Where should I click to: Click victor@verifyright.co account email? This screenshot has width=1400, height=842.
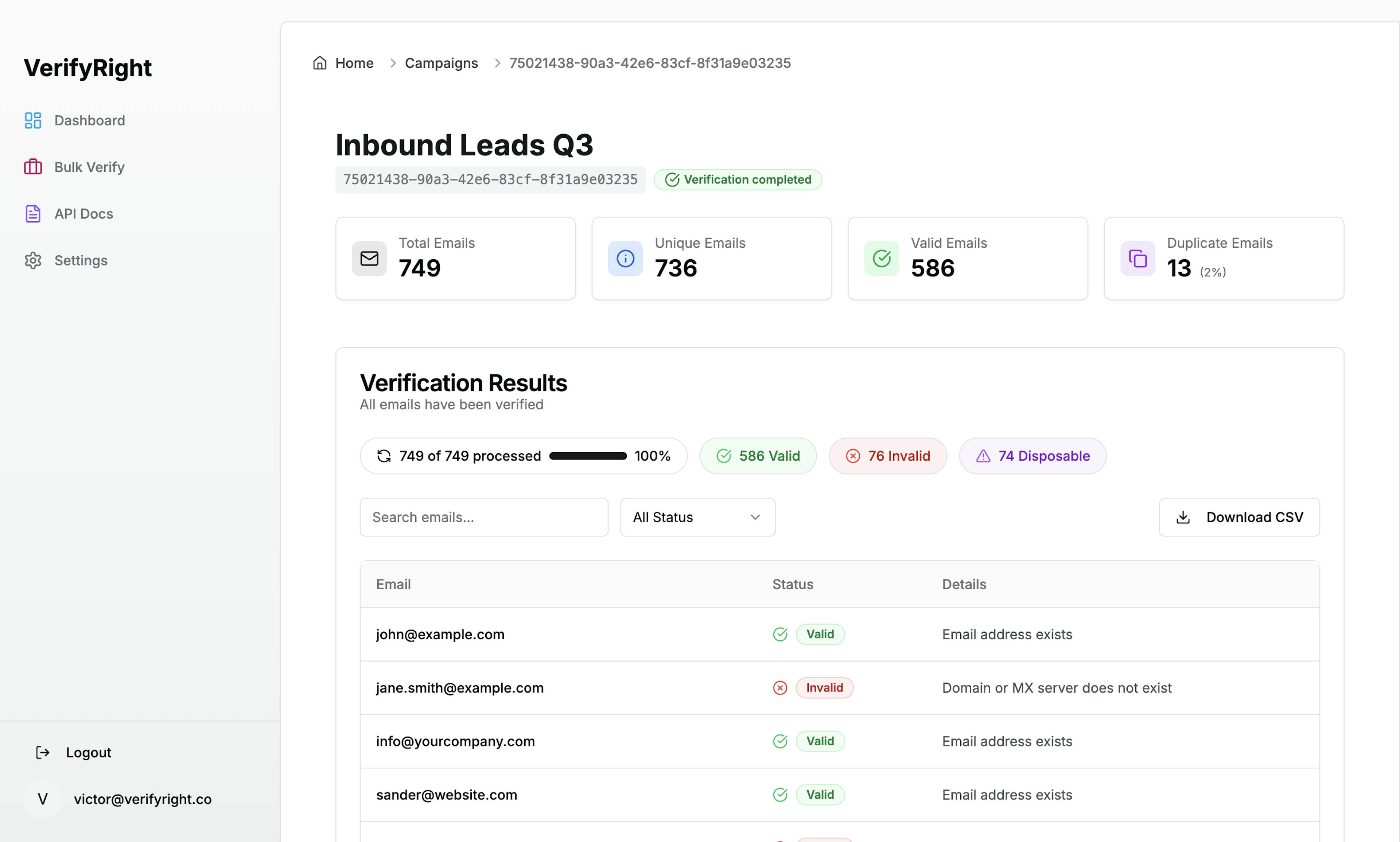143,799
